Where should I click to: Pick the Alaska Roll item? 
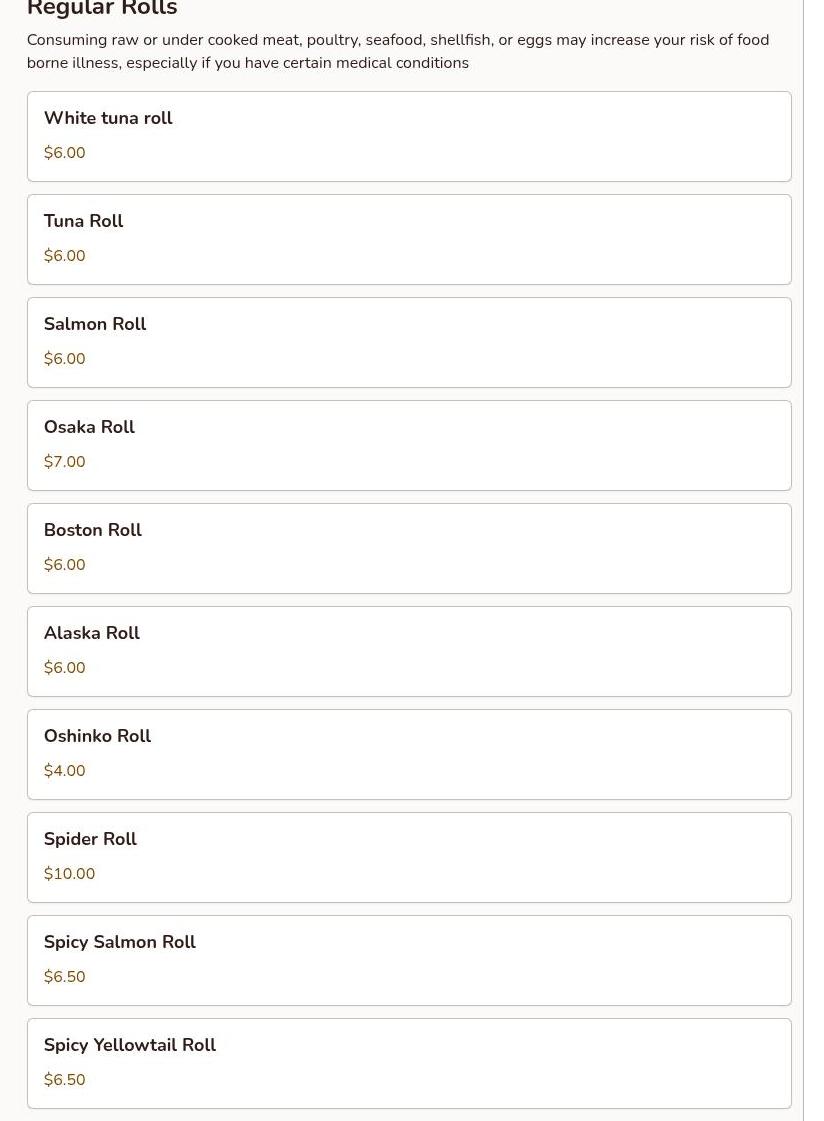click(x=409, y=651)
